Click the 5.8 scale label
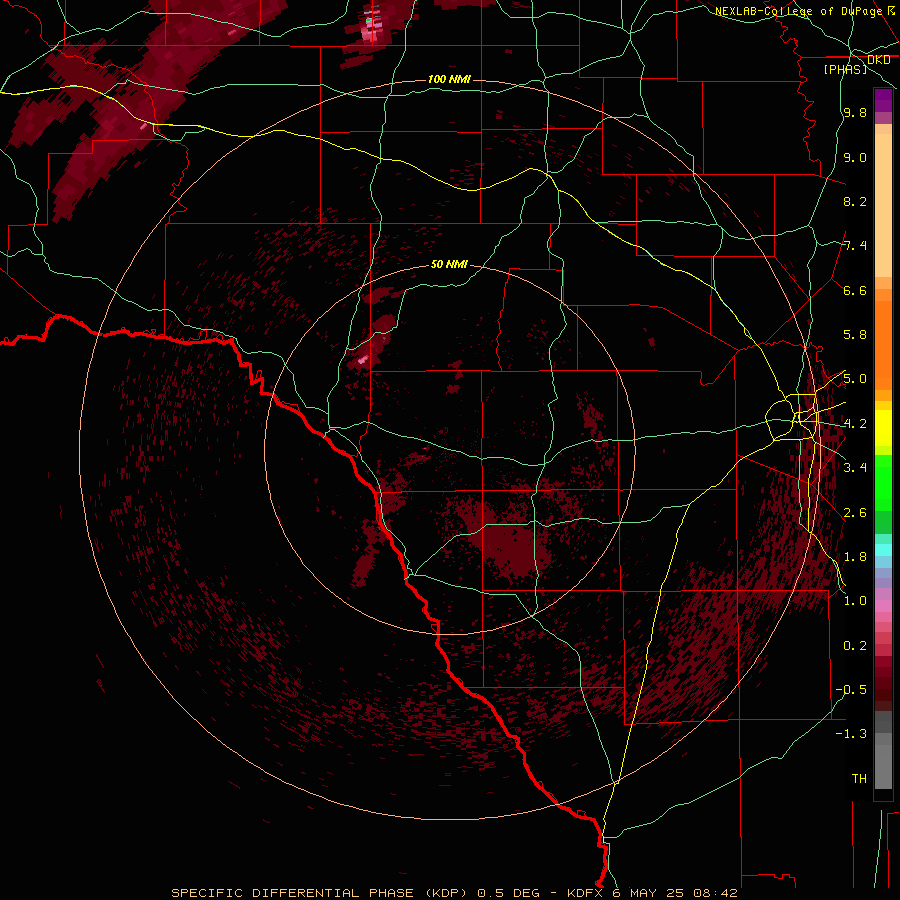The width and height of the screenshot is (900, 900). pyautogui.click(x=855, y=335)
